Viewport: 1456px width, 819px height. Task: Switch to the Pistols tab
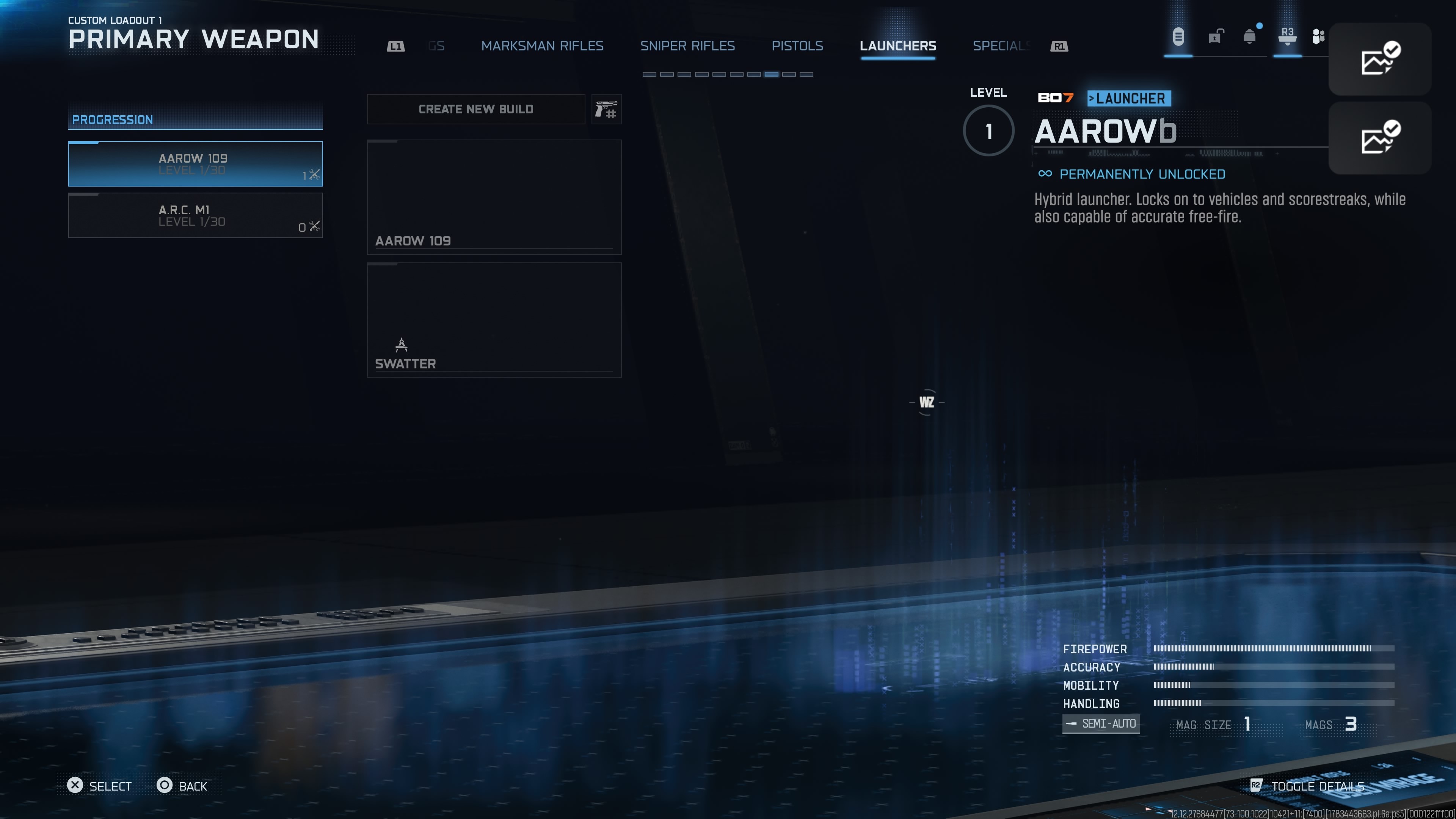(797, 46)
